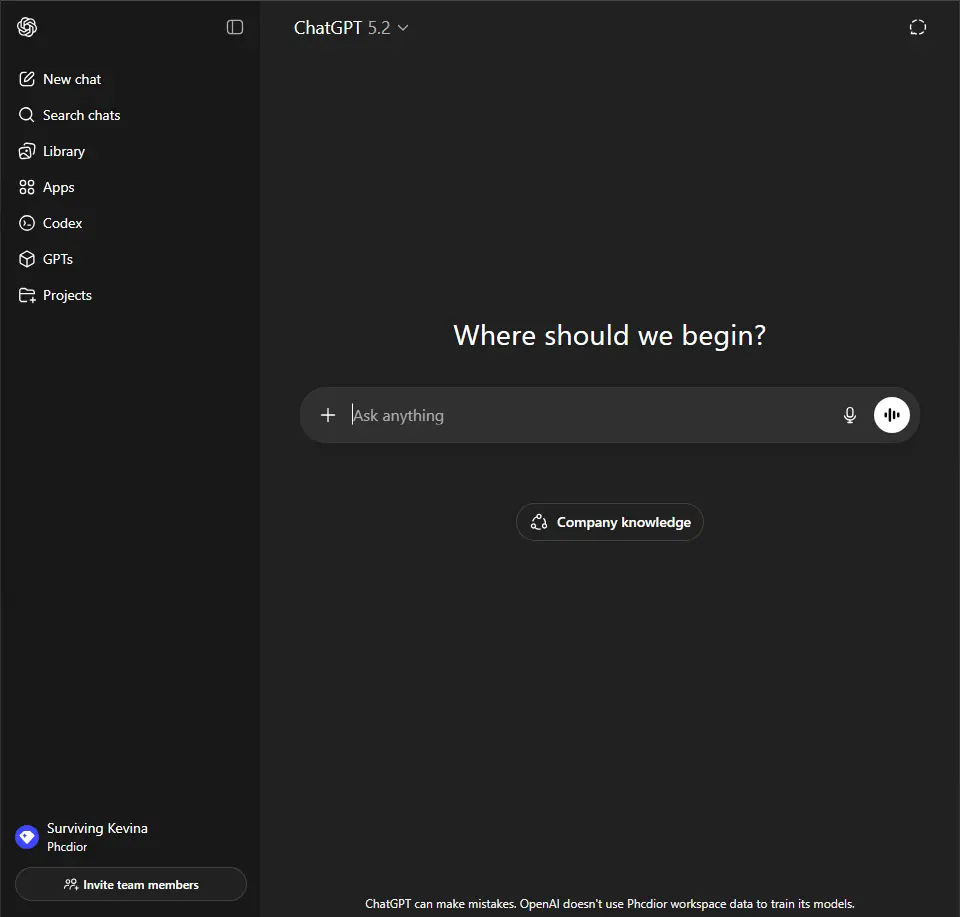Image resolution: width=960 pixels, height=917 pixels.
Task: Click the ChatGPT logo icon
Action: (x=27, y=27)
